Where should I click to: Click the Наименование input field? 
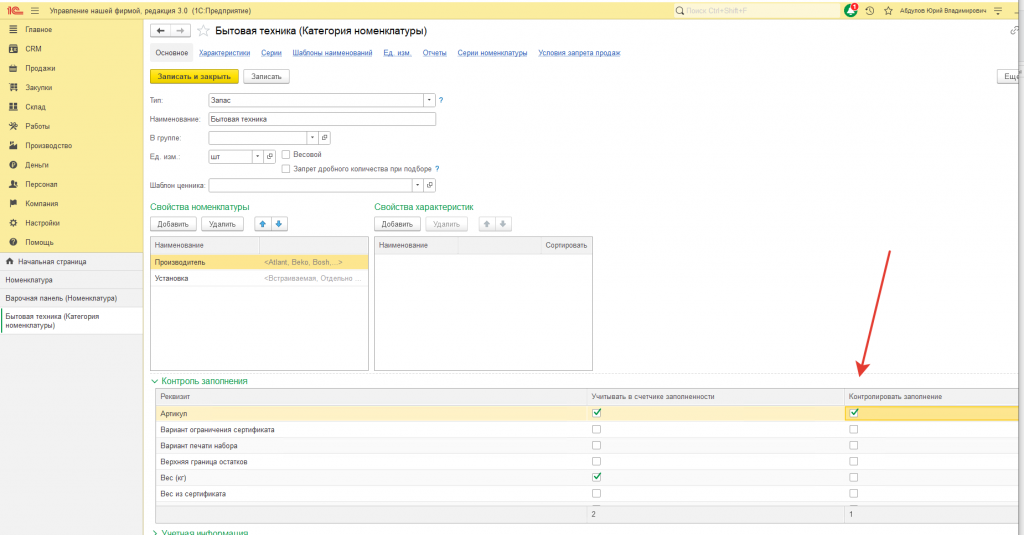[x=322, y=119]
